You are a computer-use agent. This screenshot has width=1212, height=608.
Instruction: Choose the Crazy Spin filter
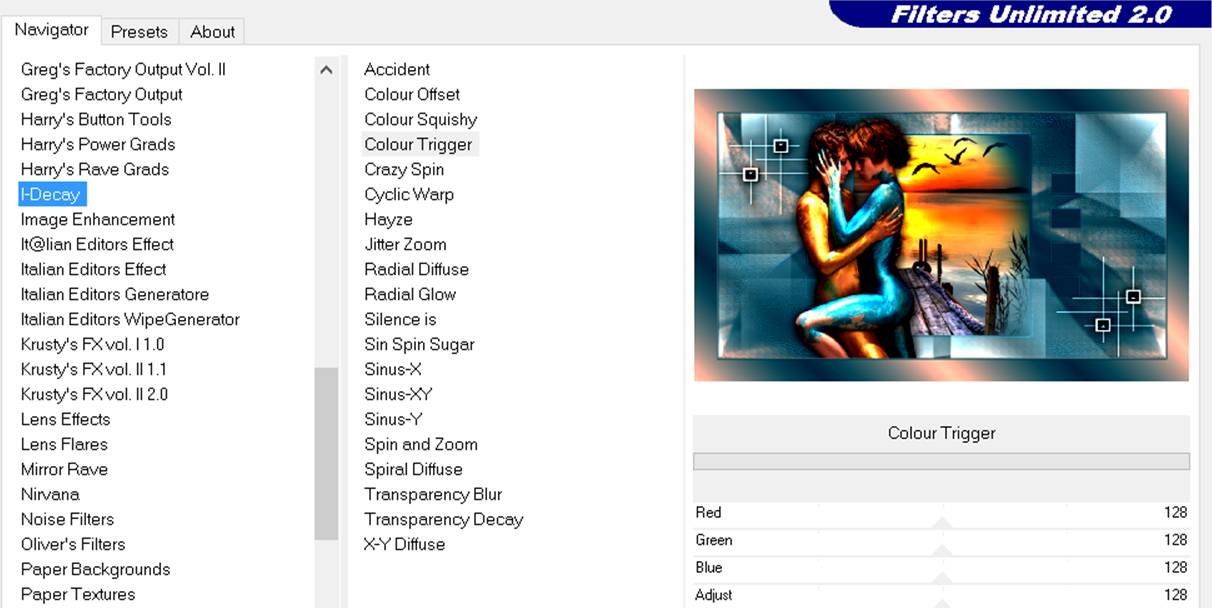point(404,169)
